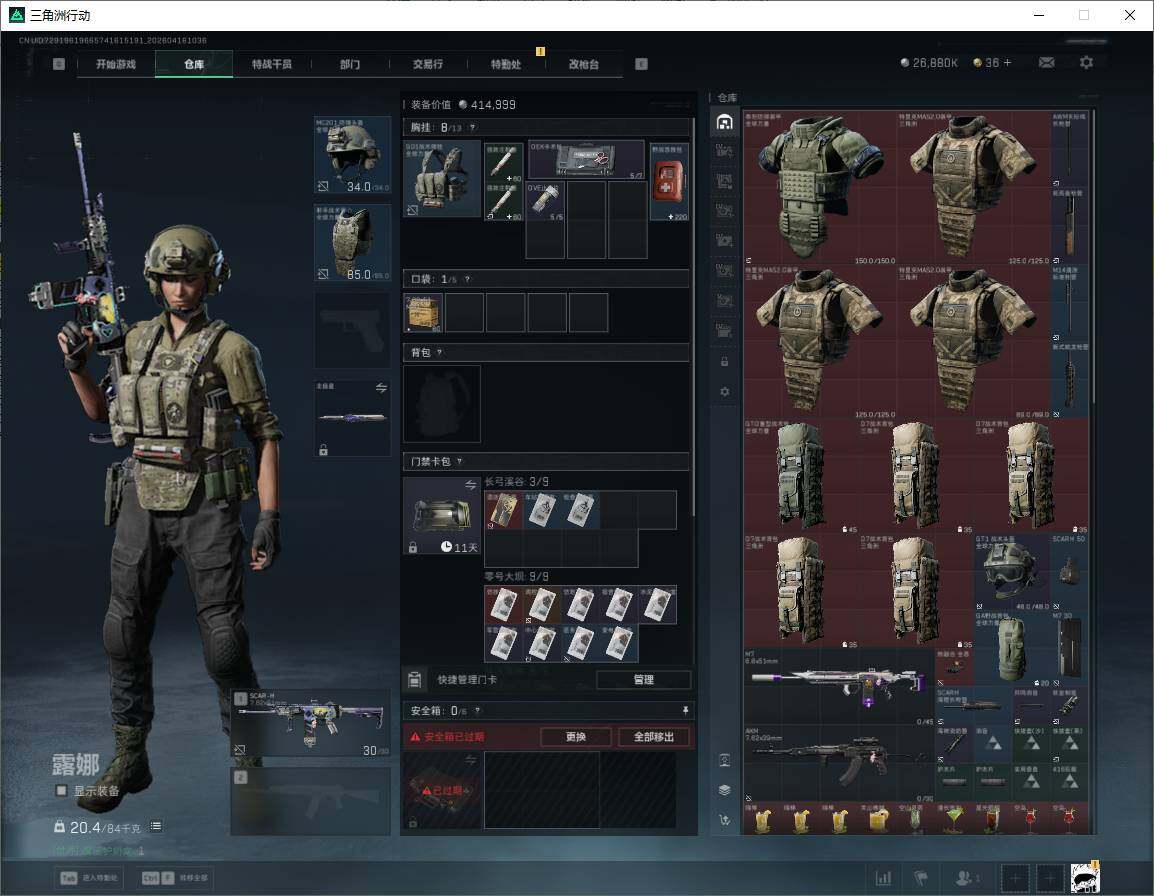
Task: Select the GT1 helmet 48.0 in warehouse
Action: [x=1012, y=571]
